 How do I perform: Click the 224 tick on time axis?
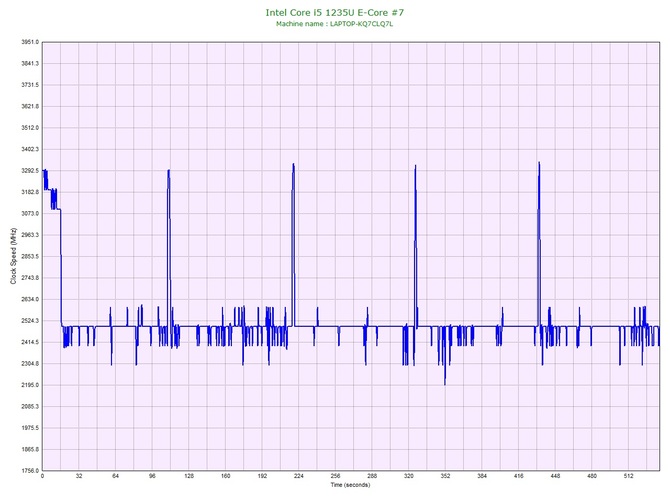299,476
